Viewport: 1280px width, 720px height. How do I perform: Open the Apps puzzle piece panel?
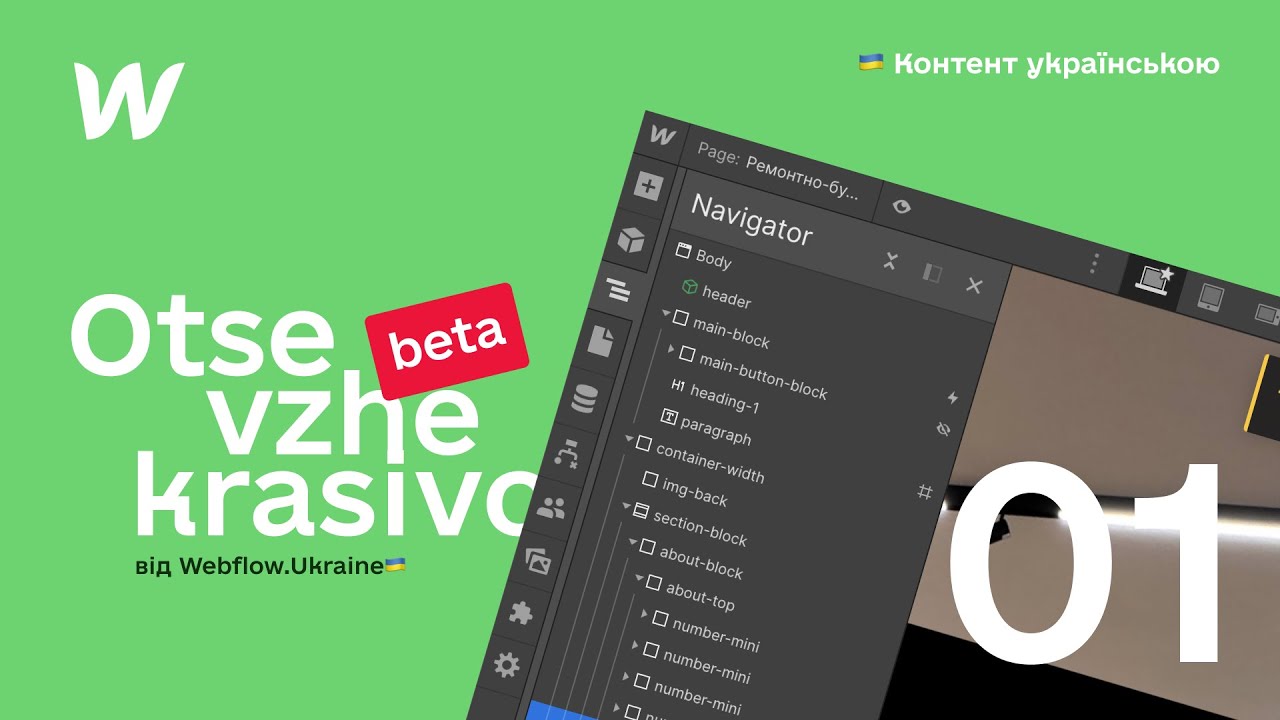pyautogui.click(x=521, y=613)
